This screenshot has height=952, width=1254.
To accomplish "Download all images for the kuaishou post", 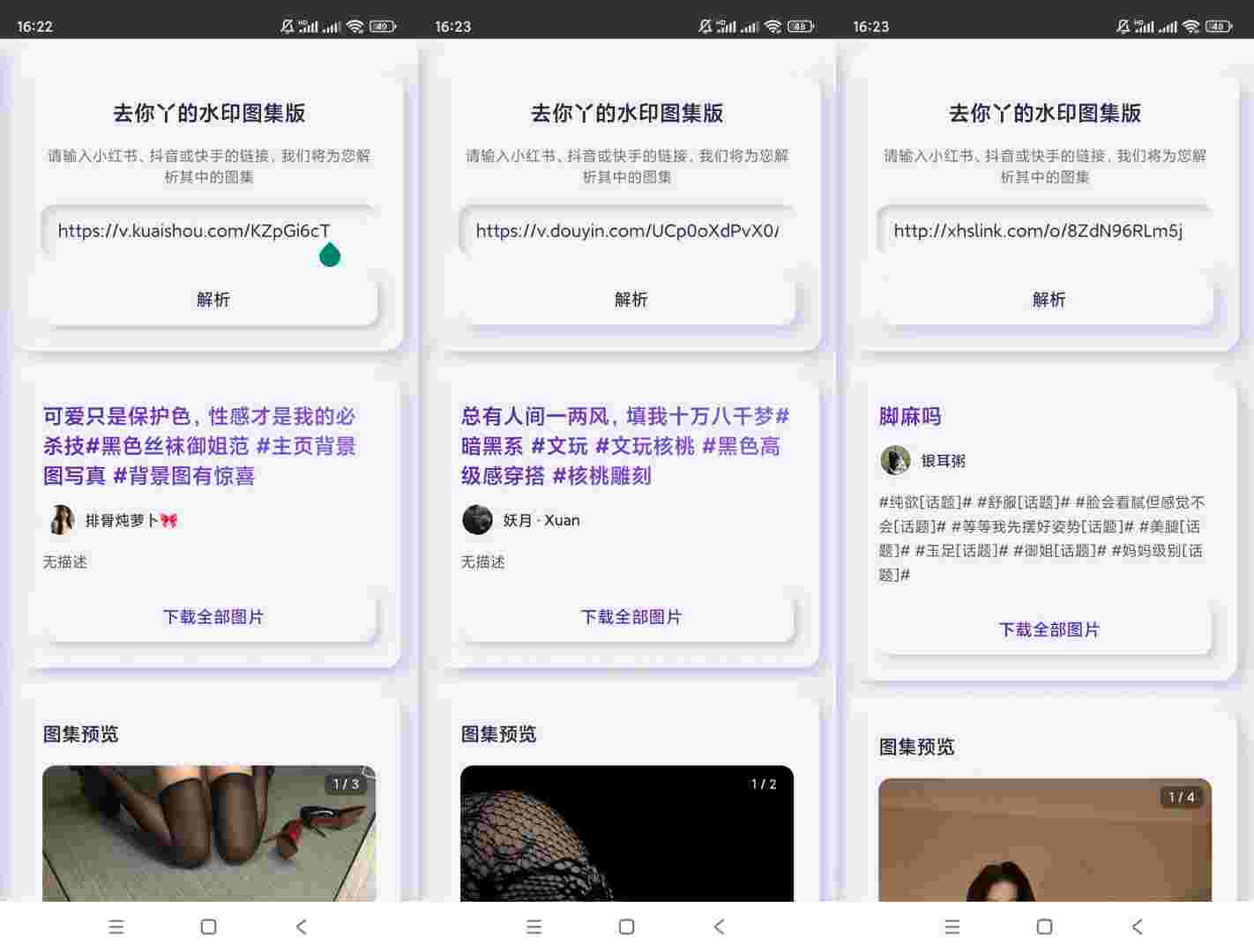I will coord(212,617).
